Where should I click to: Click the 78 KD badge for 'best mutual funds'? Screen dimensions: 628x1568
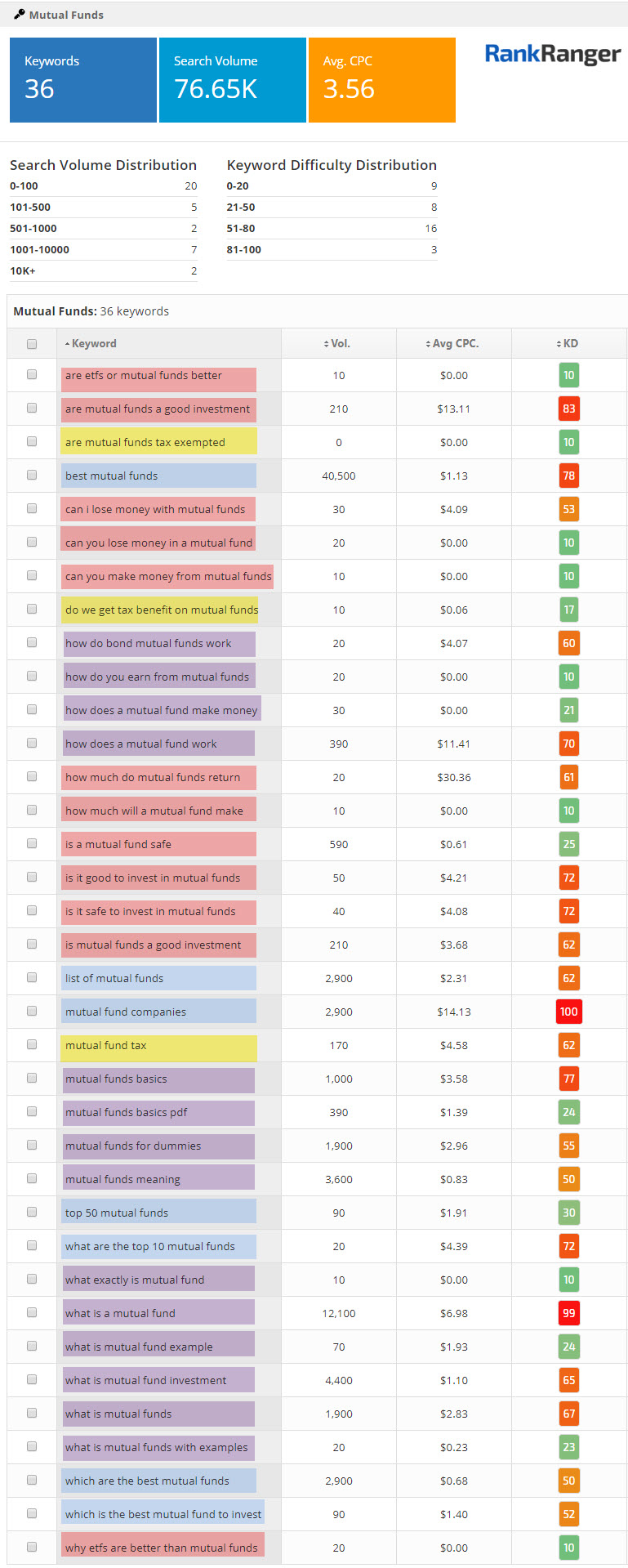568,476
